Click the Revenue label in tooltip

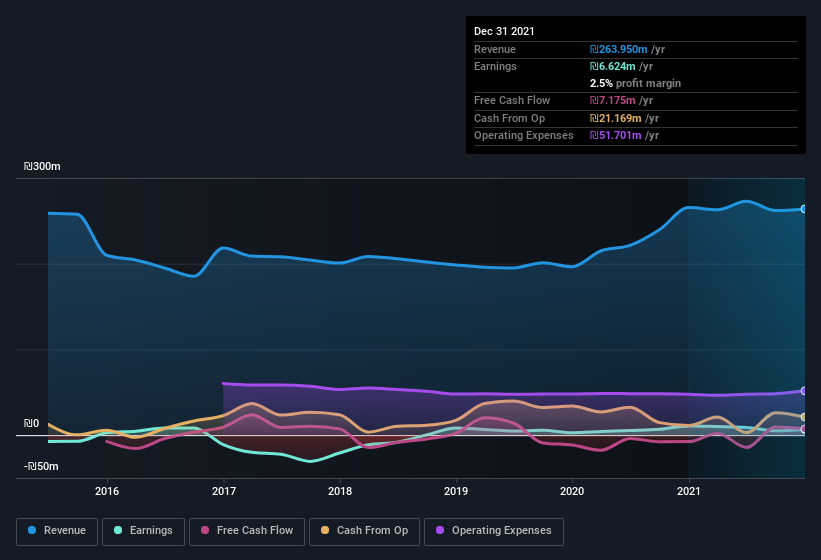[495, 49]
